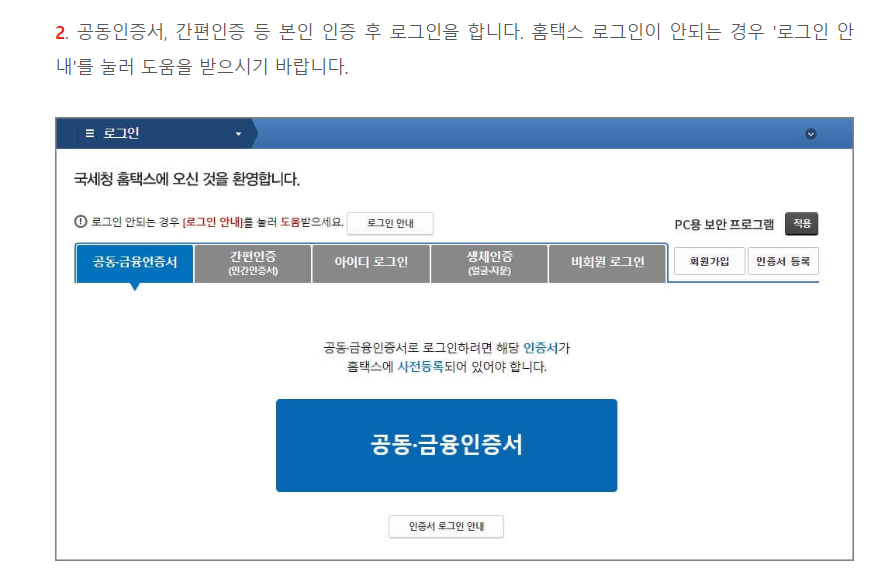Click the 회원가입 button
Screen dimensions: 889x583
point(709,261)
